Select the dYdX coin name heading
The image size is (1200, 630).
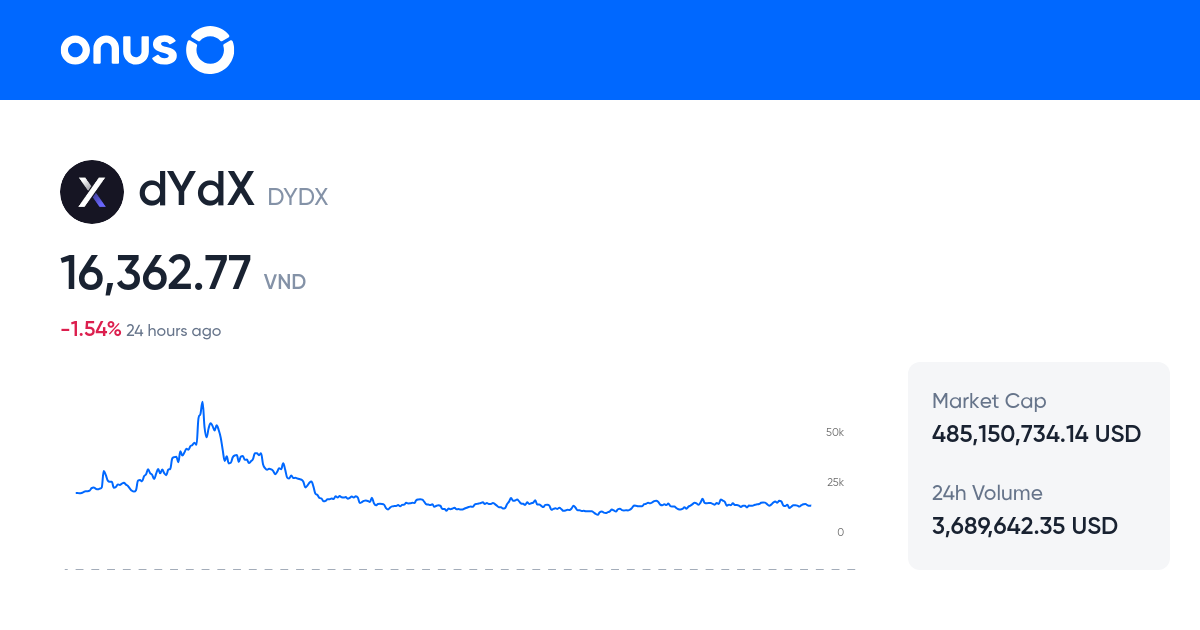197,189
